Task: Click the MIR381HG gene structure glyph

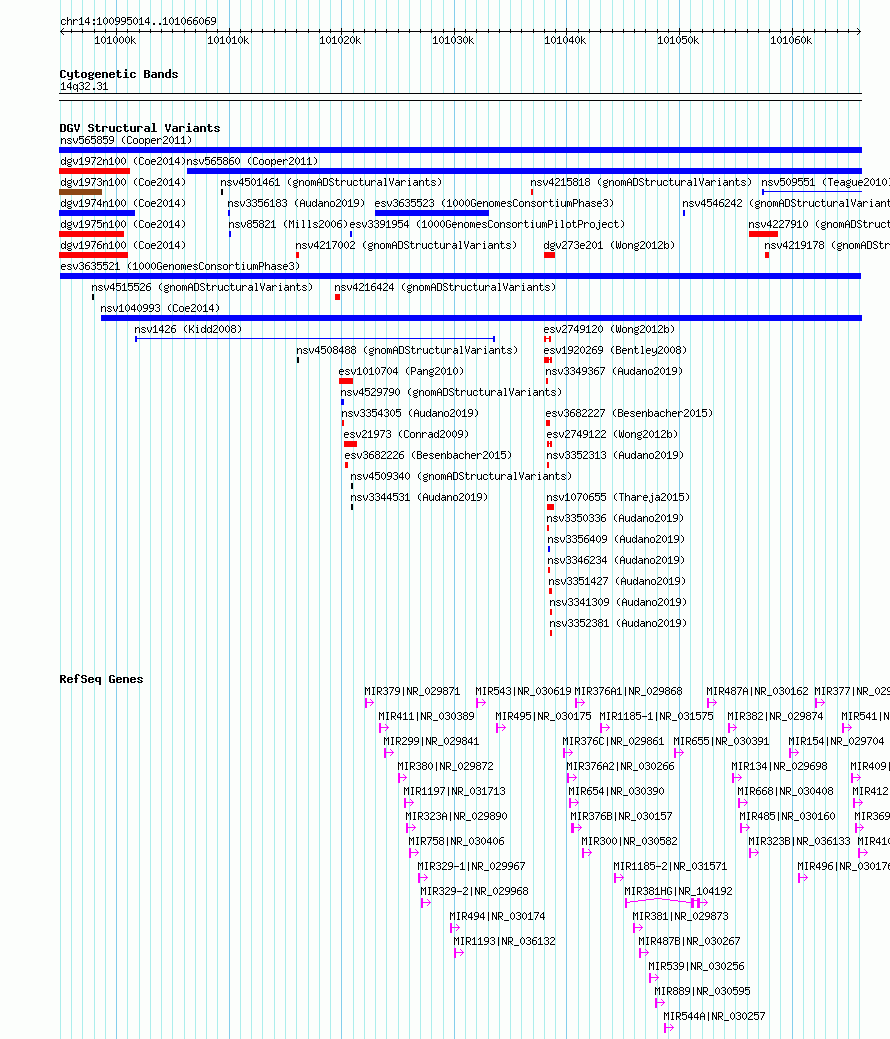Action: [x=666, y=903]
